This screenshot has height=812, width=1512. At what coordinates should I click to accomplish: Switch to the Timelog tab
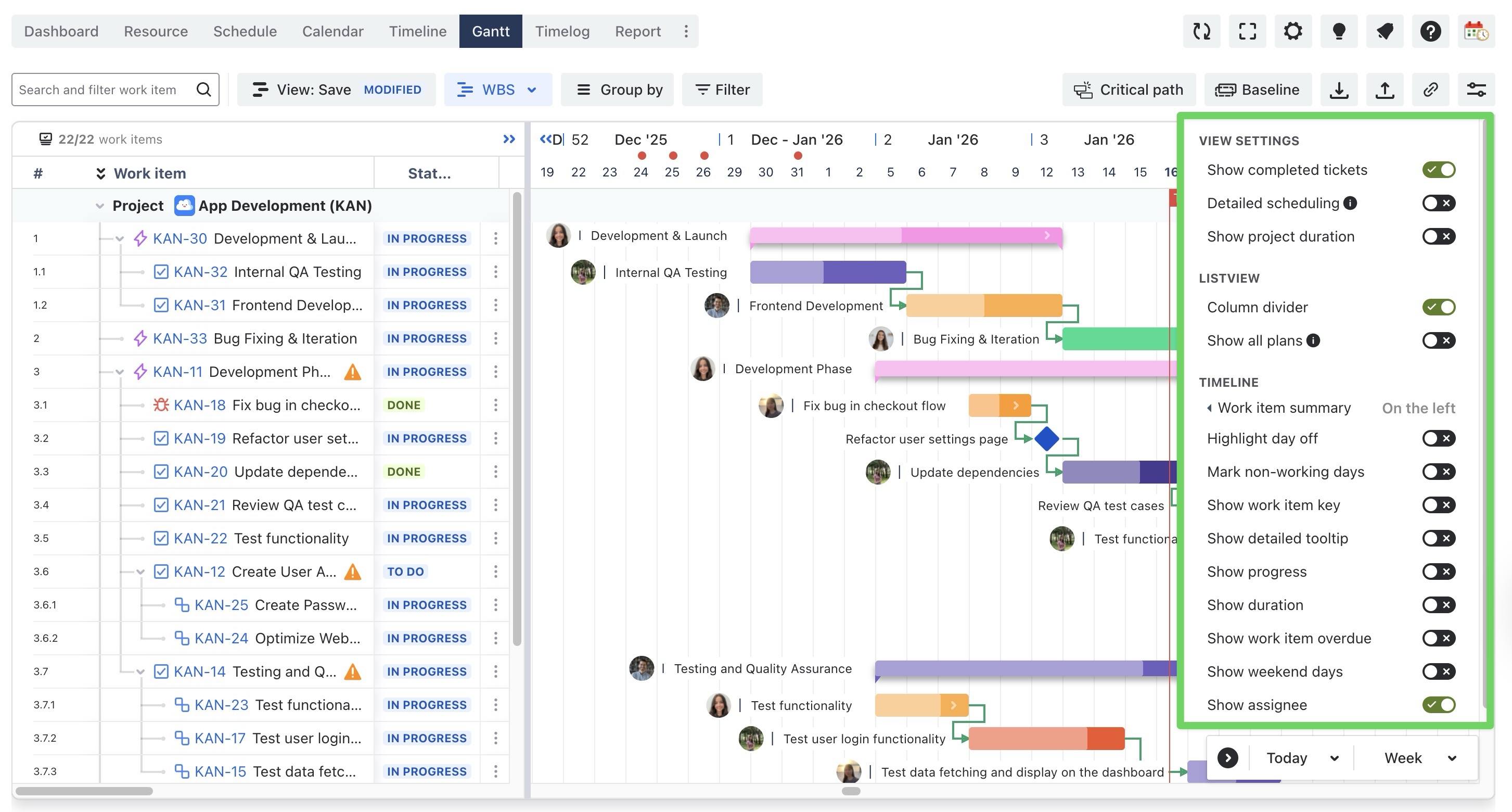click(x=562, y=31)
